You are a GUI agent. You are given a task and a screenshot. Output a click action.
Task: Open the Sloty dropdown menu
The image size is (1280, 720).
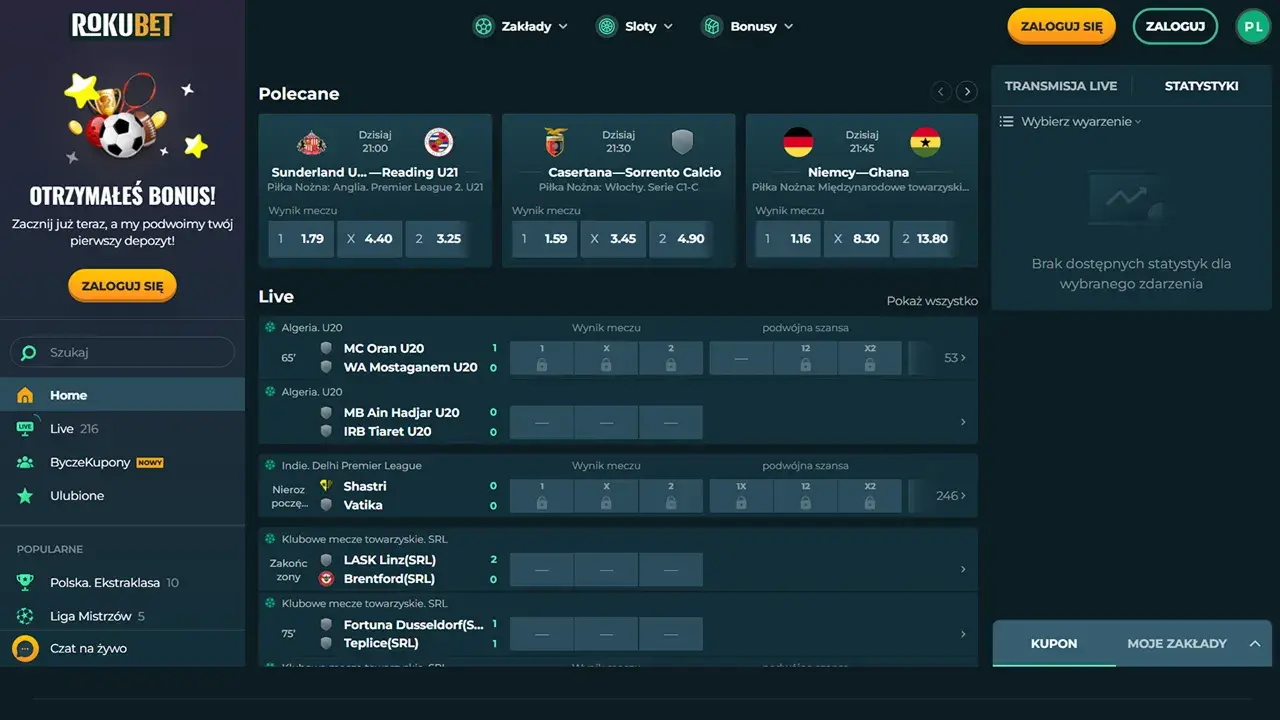[634, 26]
